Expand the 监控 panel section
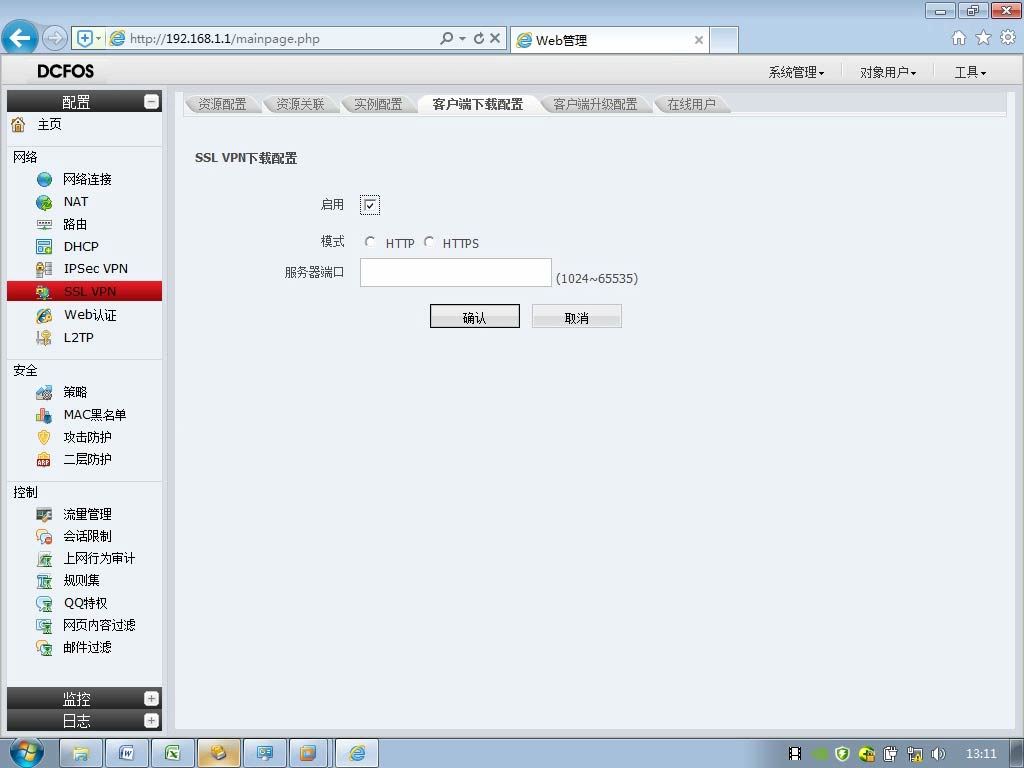Screen dimensions: 1024x768 (151, 698)
